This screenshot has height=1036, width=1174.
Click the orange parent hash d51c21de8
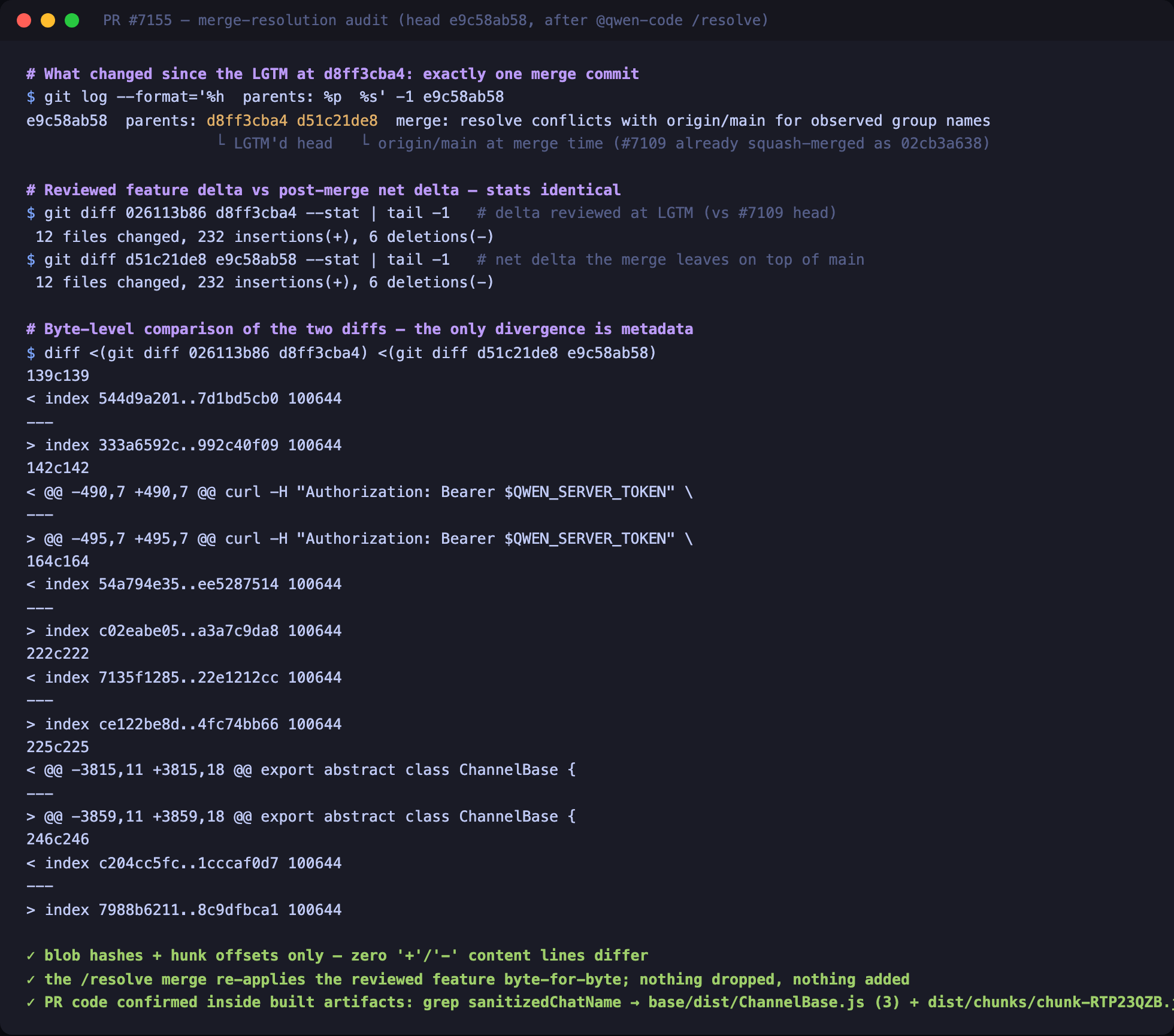tap(337, 121)
